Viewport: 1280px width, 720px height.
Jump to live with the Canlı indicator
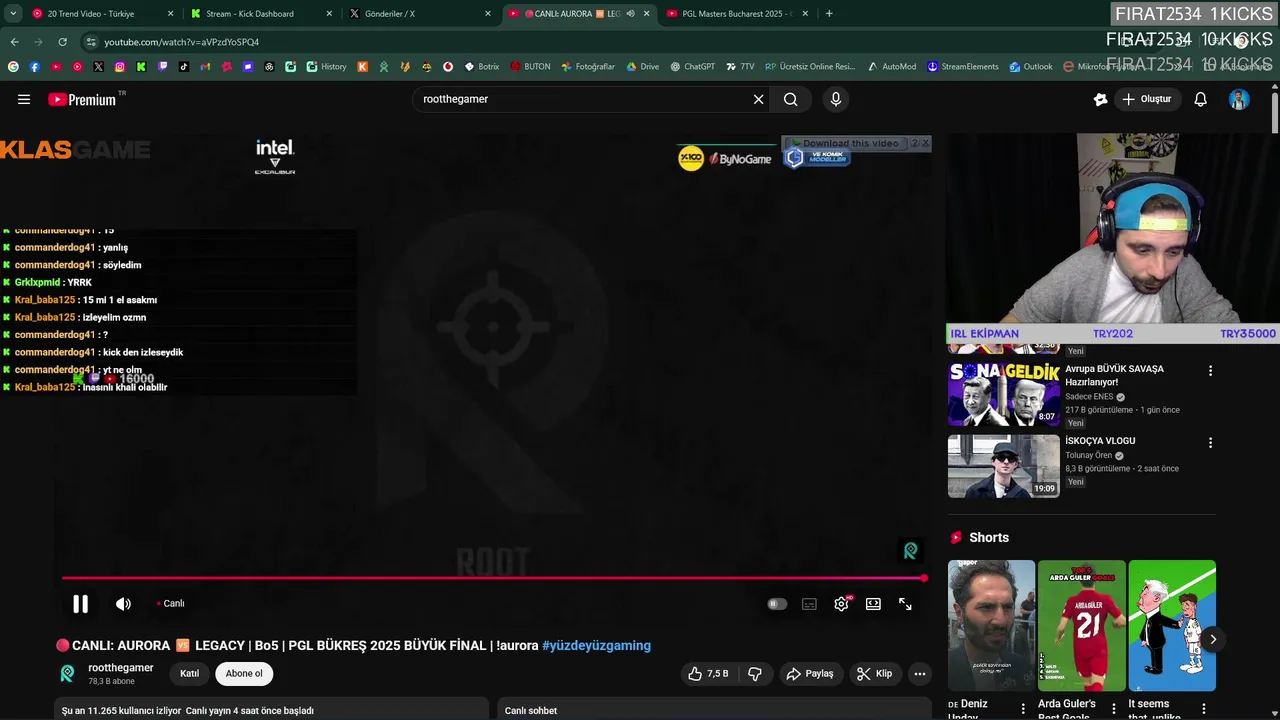point(171,603)
